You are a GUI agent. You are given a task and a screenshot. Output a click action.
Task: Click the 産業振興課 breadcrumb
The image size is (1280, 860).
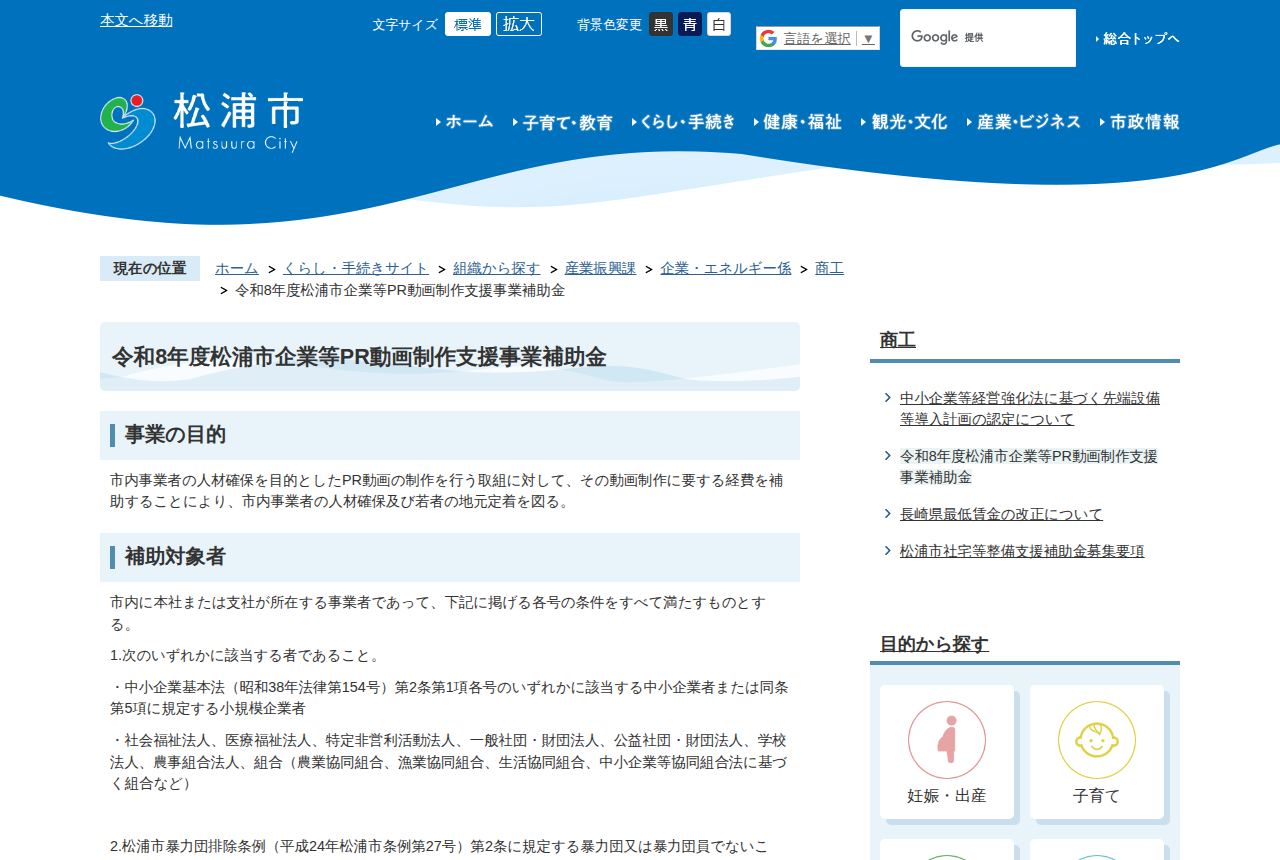point(600,268)
